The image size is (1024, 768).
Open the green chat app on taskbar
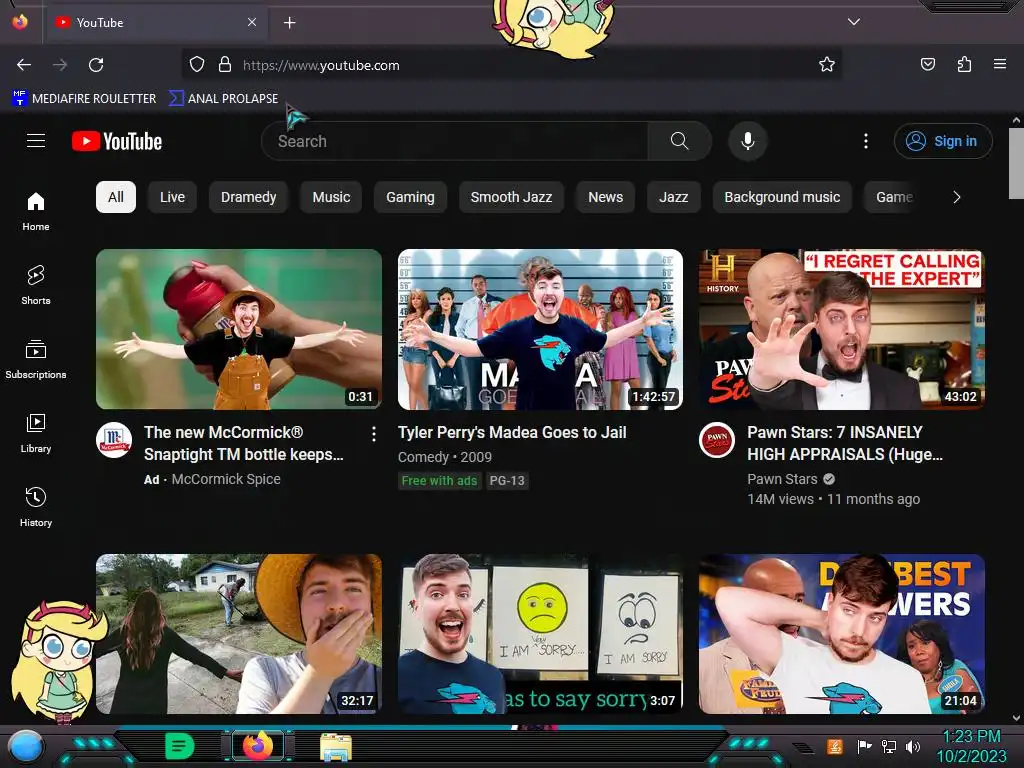click(180, 746)
